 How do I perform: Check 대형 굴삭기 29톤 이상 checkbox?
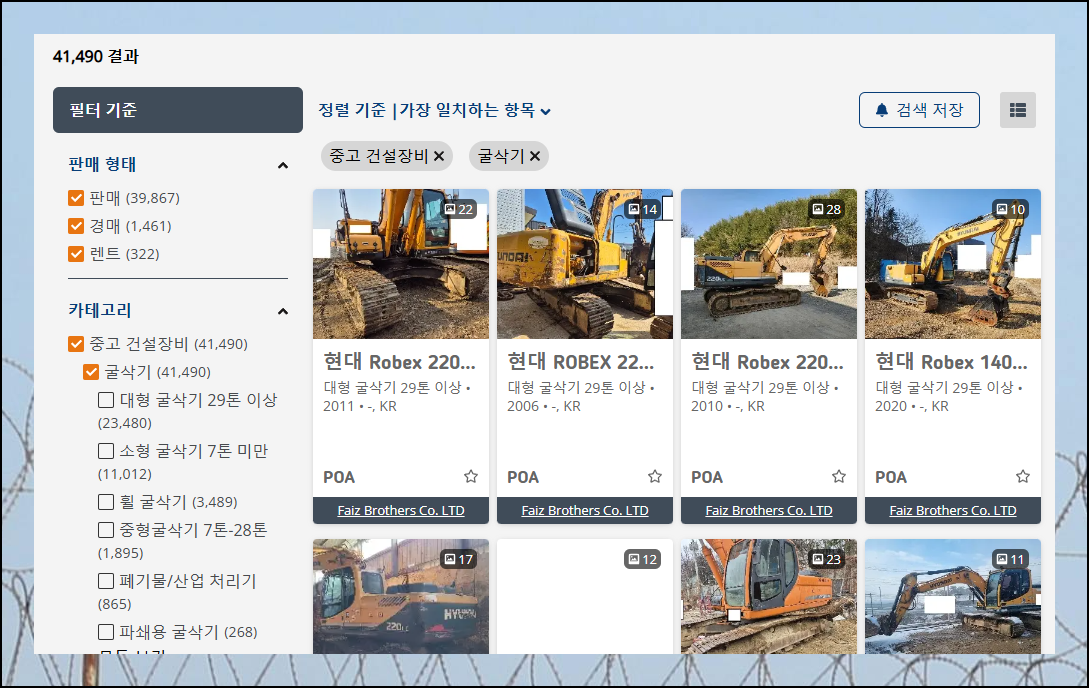106,400
